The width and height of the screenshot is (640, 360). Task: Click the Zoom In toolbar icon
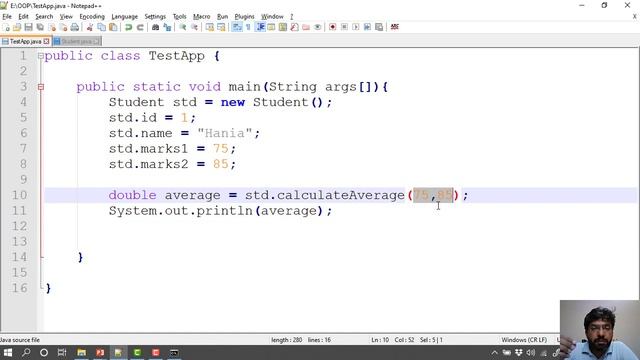tap(182, 27)
